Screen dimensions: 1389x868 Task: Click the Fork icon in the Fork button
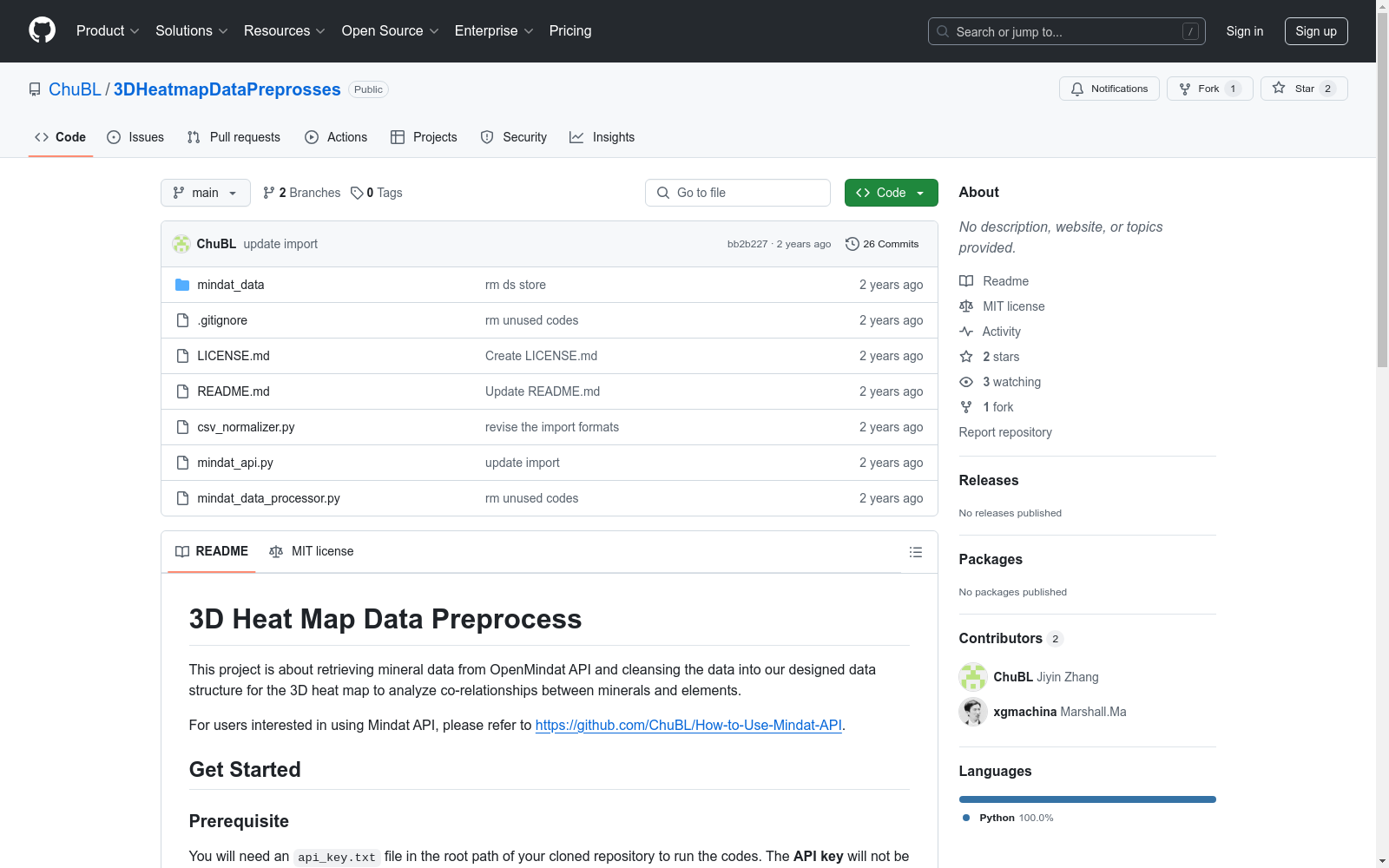click(x=1185, y=89)
